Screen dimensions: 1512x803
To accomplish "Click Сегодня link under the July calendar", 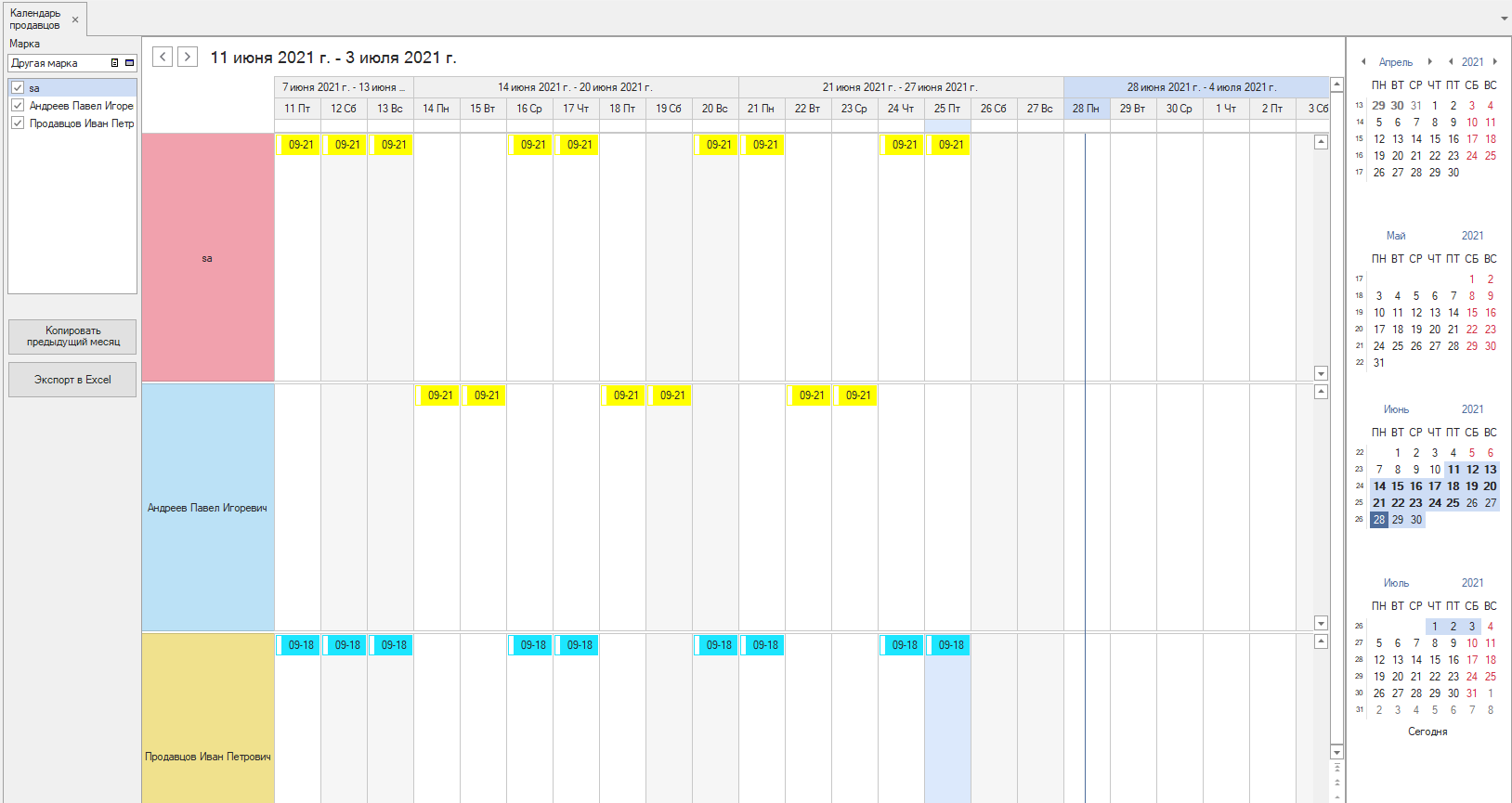I will pos(1427,732).
